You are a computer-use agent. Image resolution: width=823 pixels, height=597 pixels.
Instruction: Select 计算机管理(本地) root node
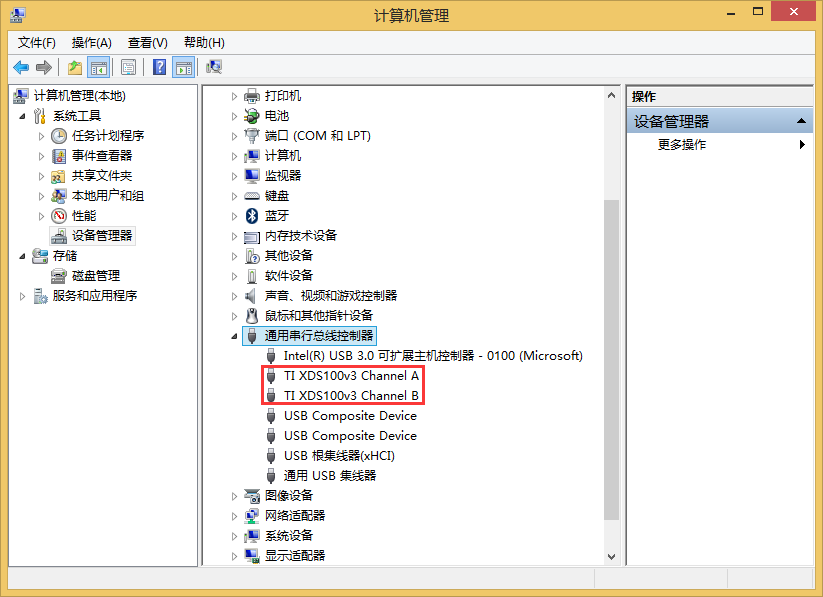[x=80, y=96]
